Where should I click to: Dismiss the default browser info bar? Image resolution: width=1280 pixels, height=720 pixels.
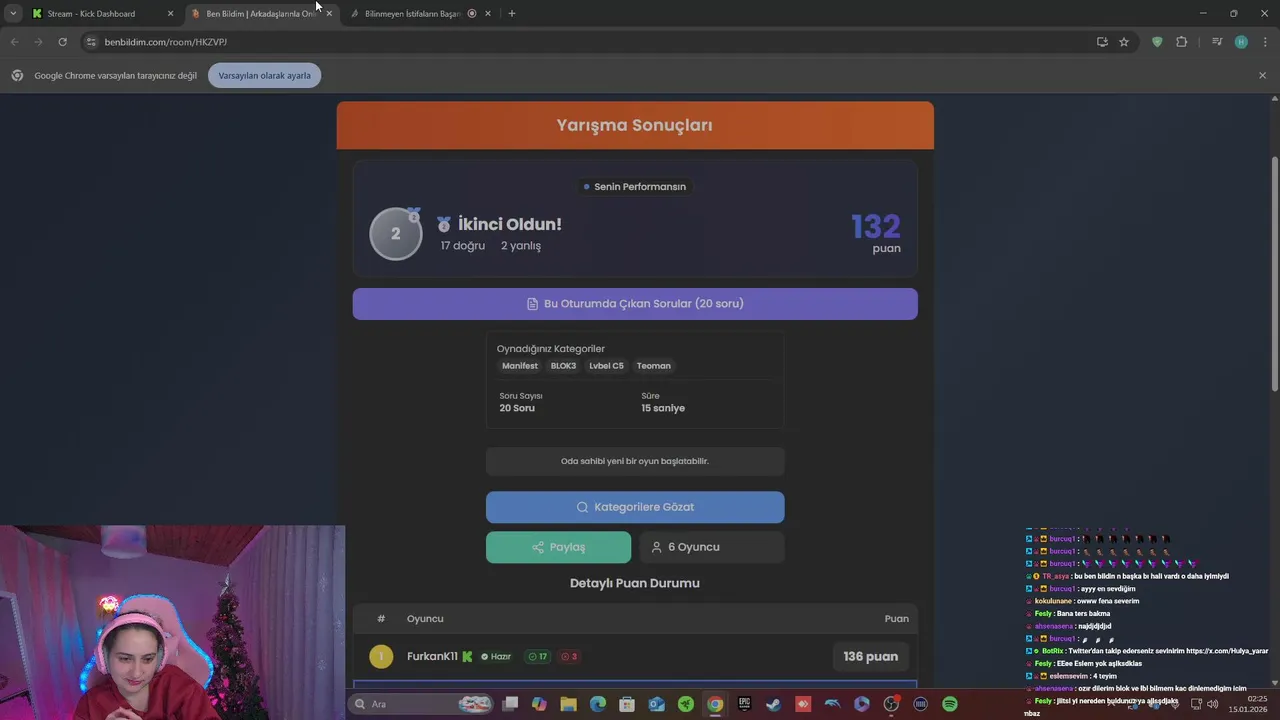(1262, 75)
